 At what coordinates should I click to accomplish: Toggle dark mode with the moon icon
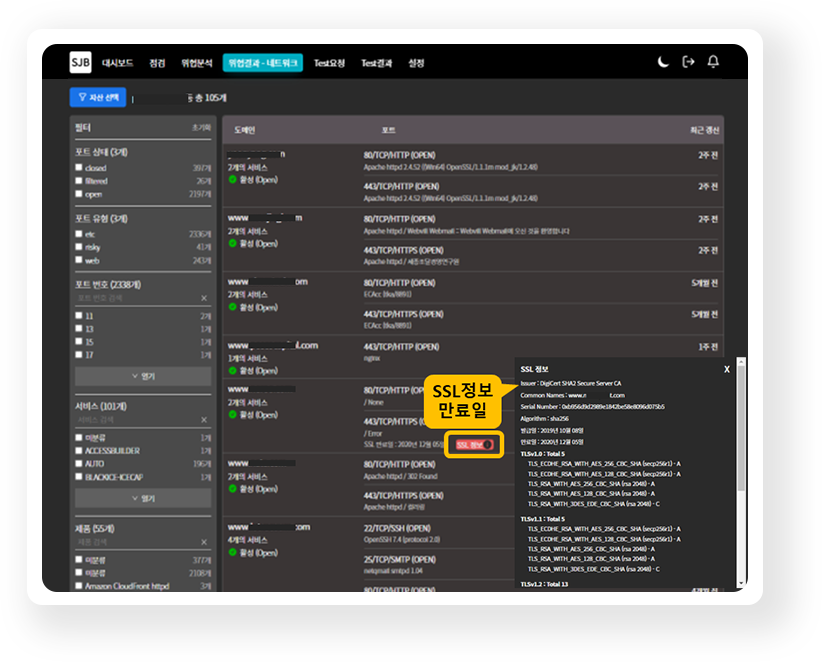coord(663,62)
